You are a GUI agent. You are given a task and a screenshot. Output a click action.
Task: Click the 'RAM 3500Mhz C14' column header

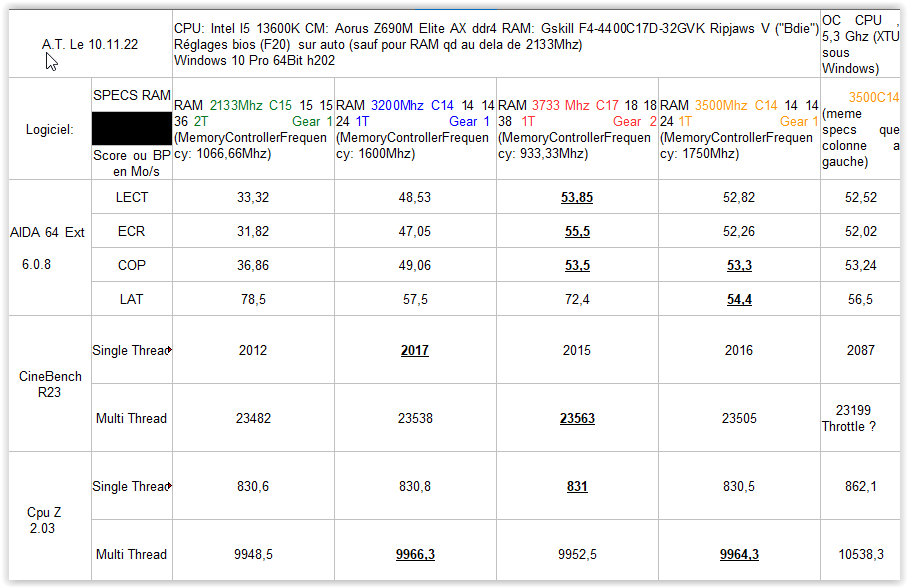(x=739, y=129)
